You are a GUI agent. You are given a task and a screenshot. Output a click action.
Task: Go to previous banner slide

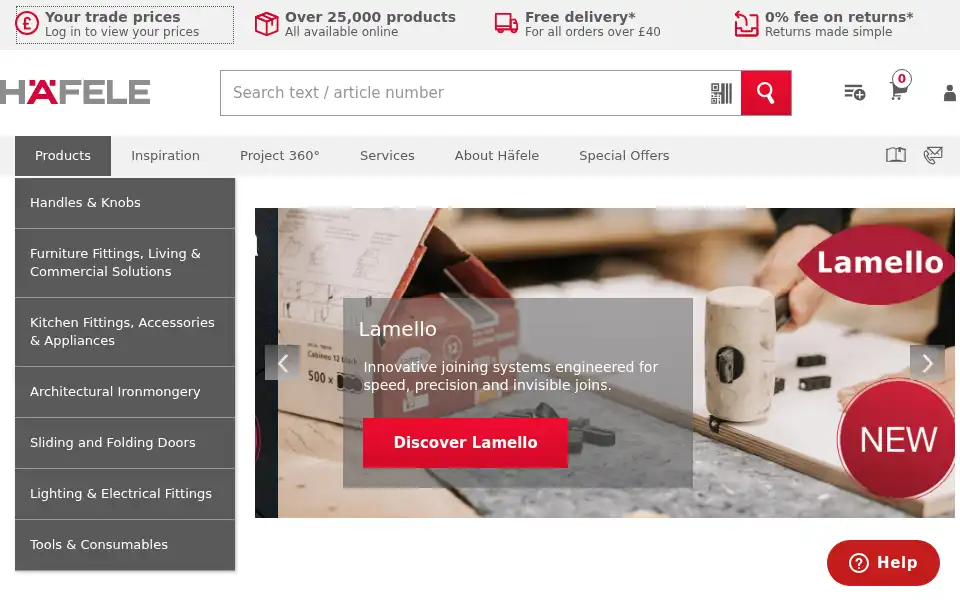click(x=282, y=363)
